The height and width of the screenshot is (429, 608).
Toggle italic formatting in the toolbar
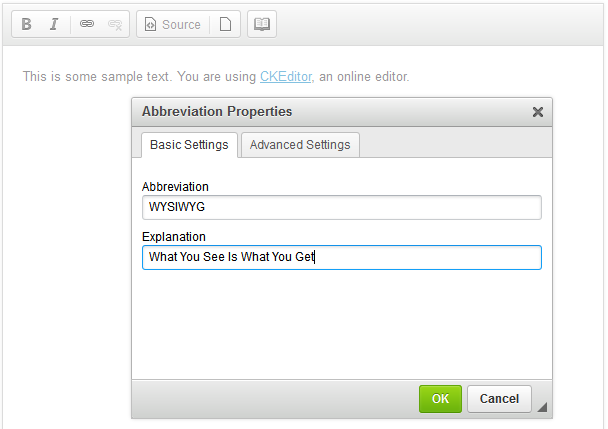[x=54, y=24]
